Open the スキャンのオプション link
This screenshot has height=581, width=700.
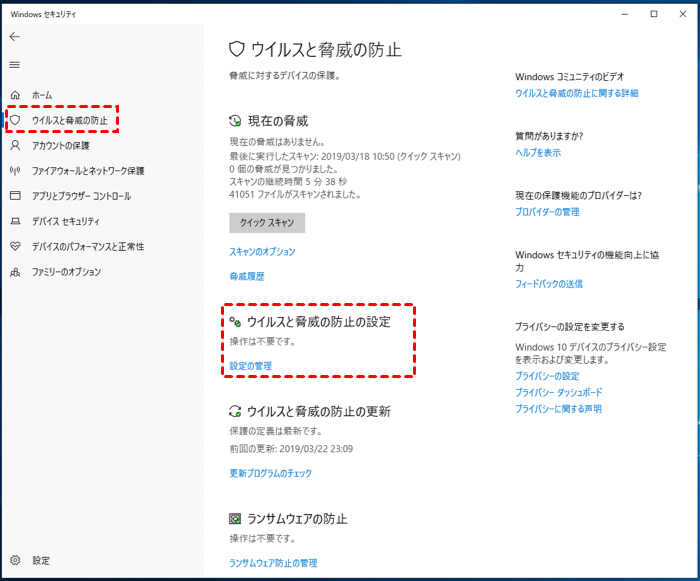262,252
